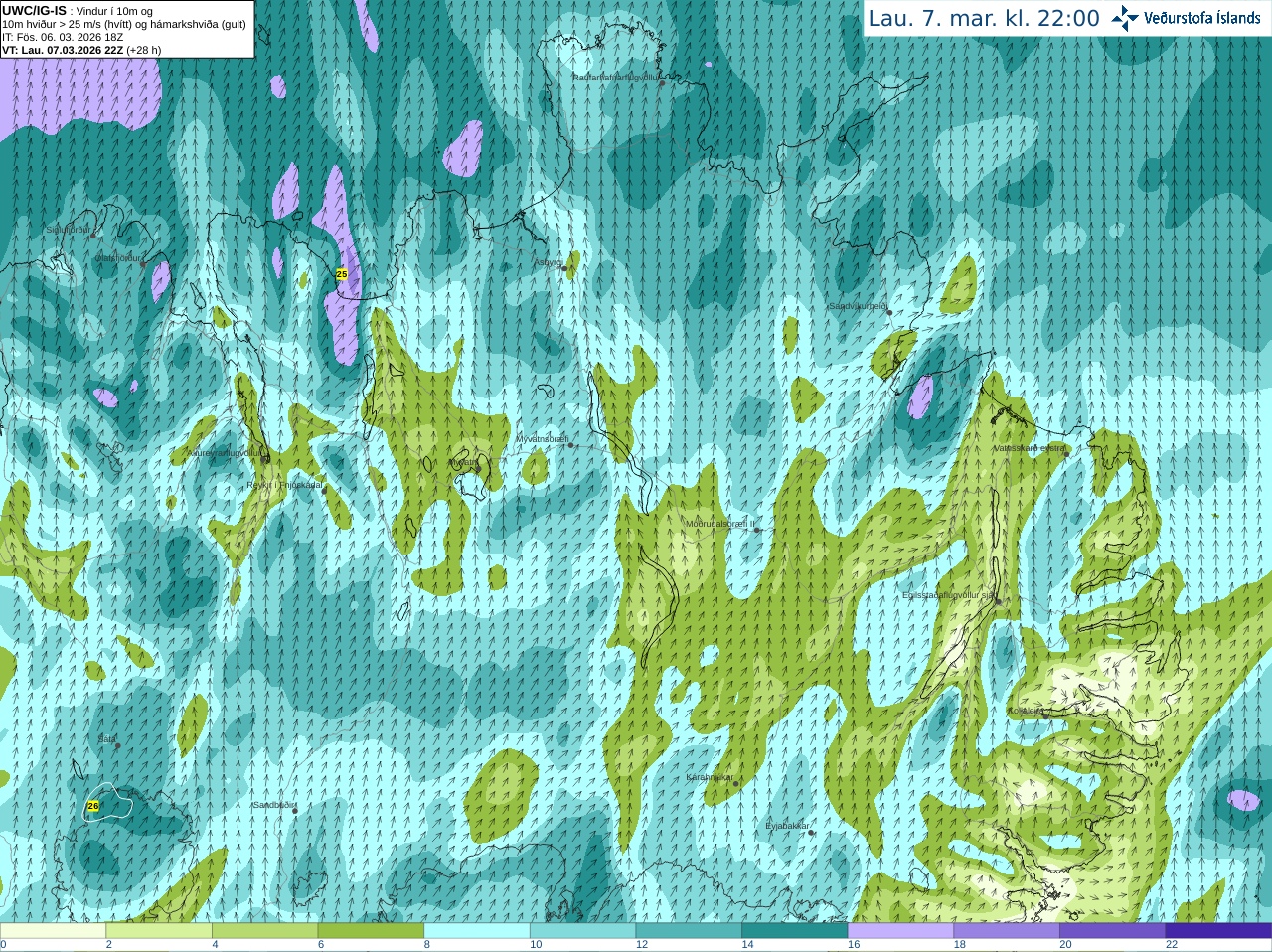Click the 6–8 m/s olive green legend swatch
The width and height of the screenshot is (1272, 952).
point(371,931)
